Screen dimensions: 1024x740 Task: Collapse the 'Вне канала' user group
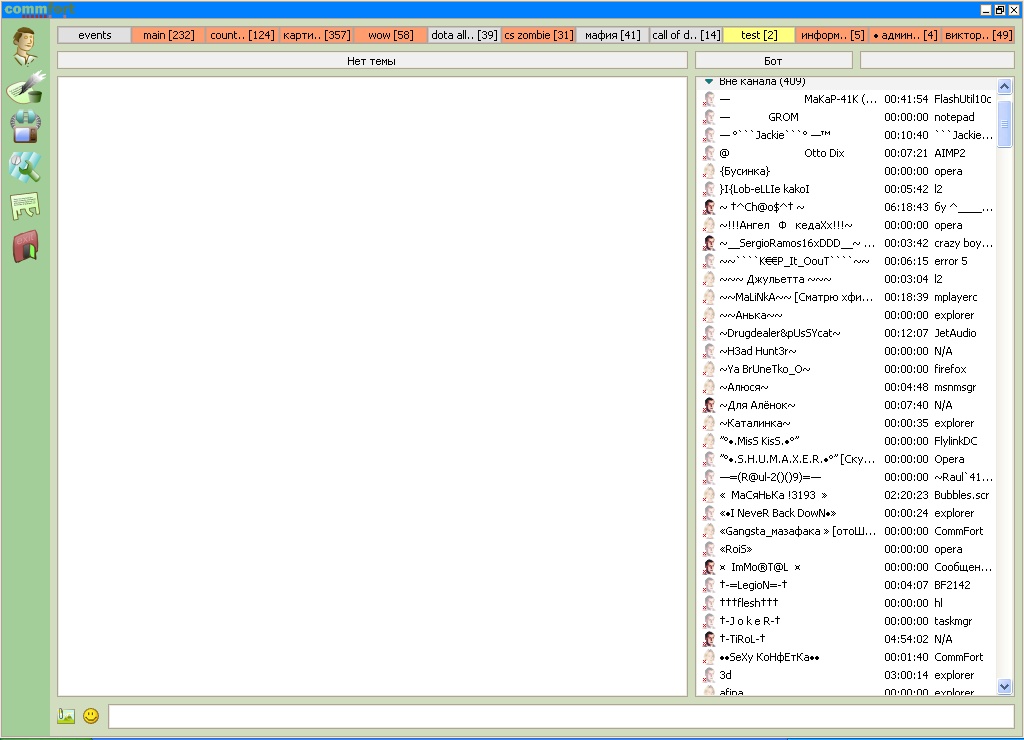pos(708,81)
